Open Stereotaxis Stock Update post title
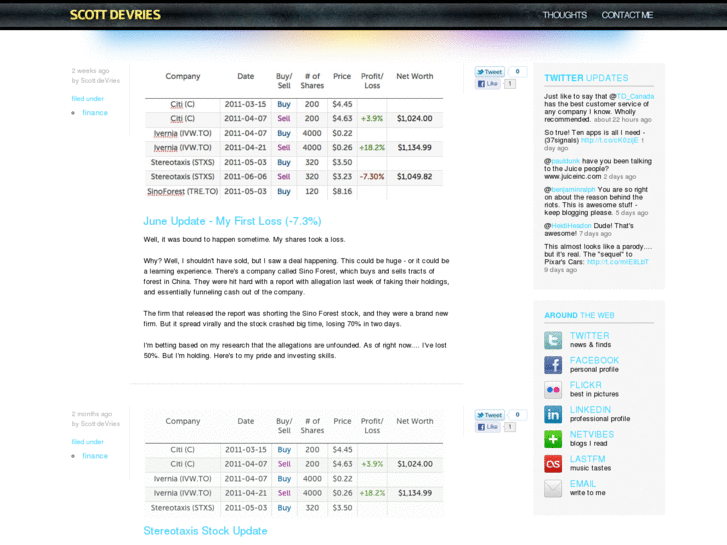Screen dimensions: 727x545 pyautogui.click(x=205, y=531)
